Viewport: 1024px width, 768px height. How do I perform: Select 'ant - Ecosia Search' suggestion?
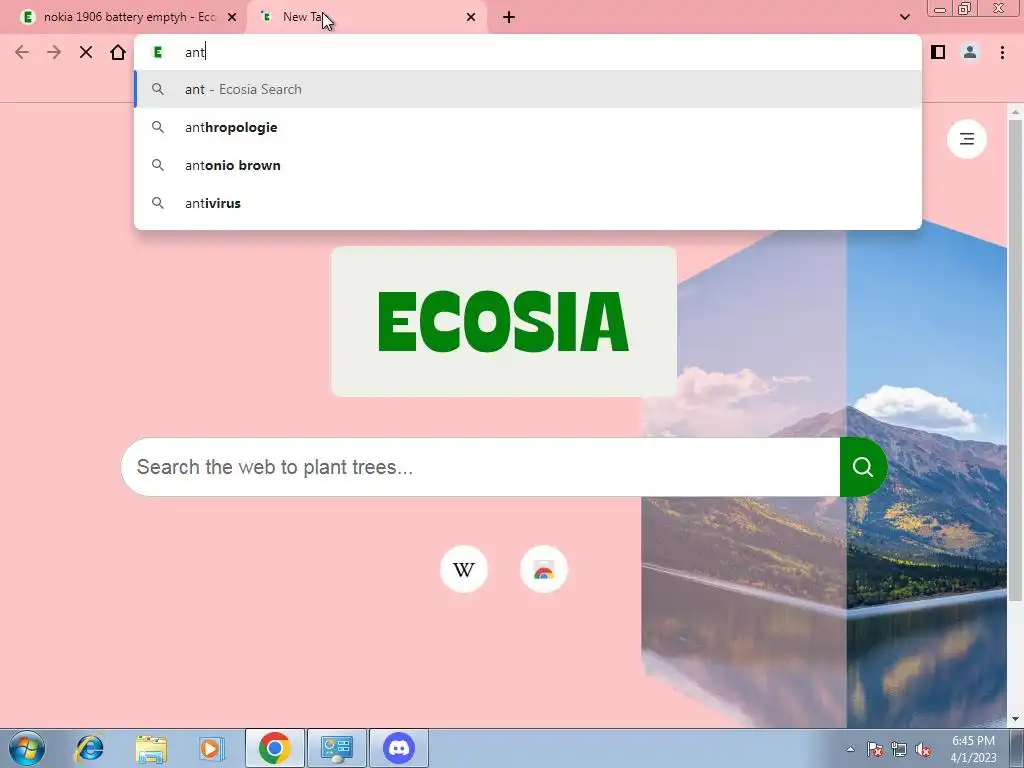(x=528, y=89)
